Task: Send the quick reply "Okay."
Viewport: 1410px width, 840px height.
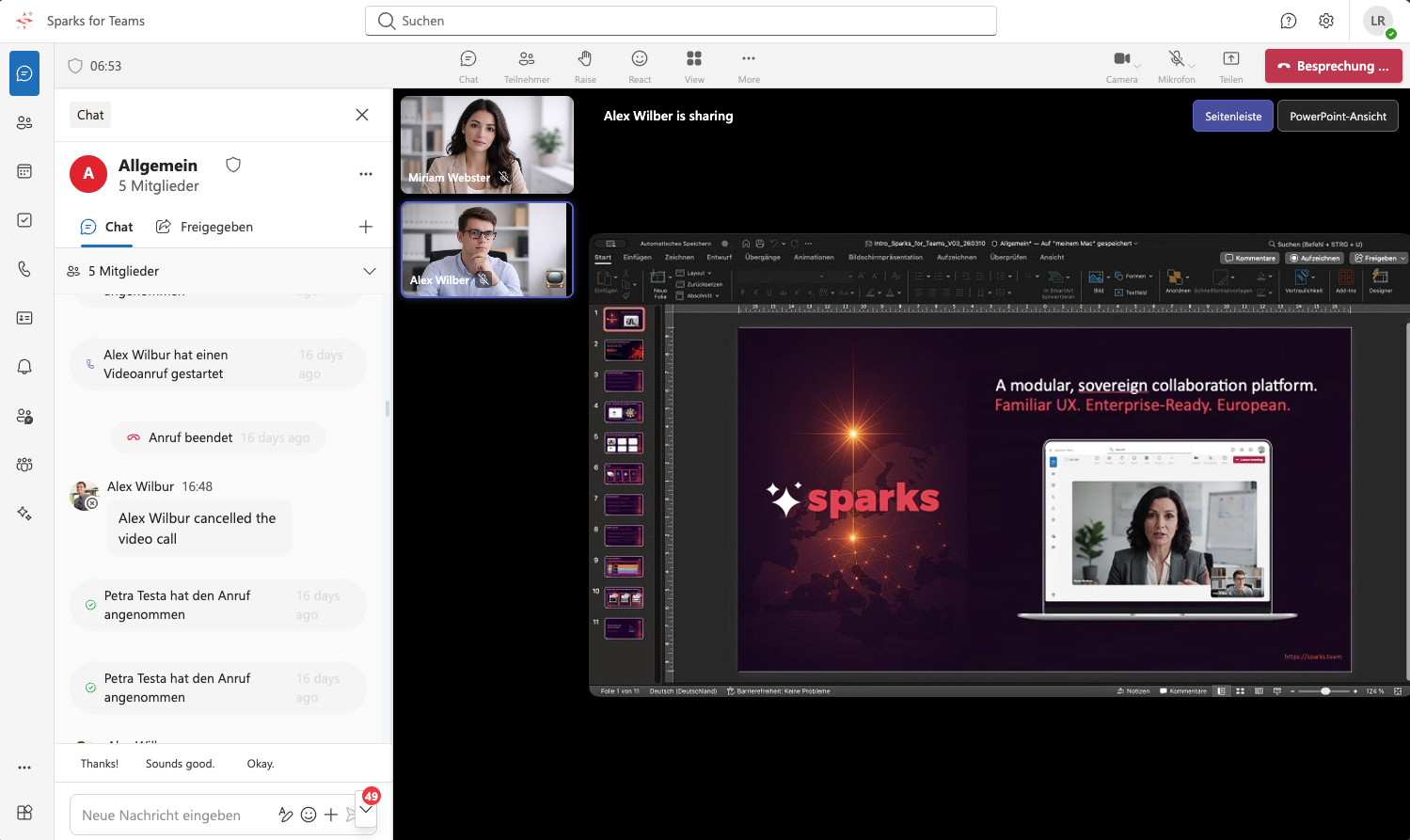Action: pyautogui.click(x=261, y=764)
